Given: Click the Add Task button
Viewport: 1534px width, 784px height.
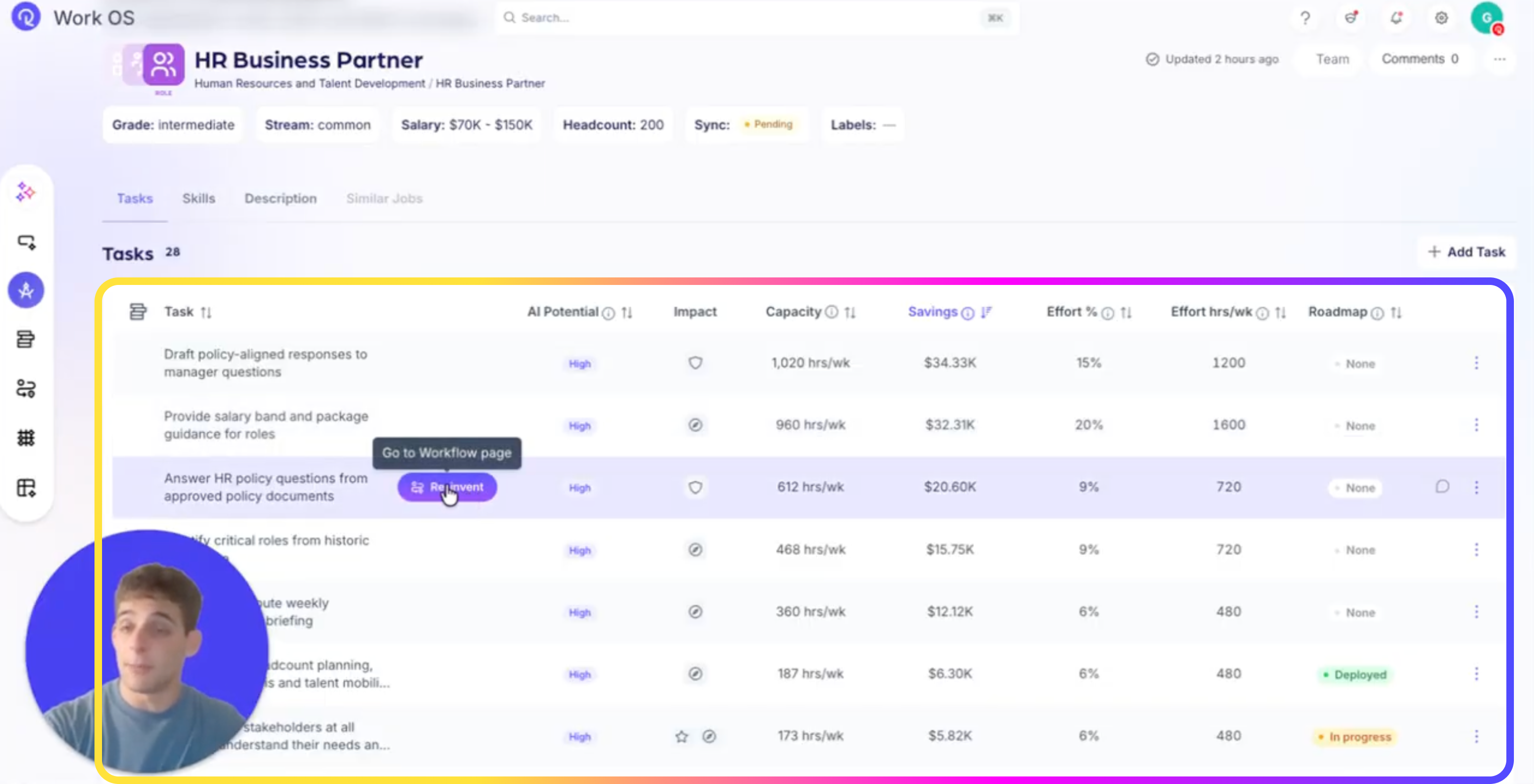Looking at the screenshot, I should (x=1466, y=252).
